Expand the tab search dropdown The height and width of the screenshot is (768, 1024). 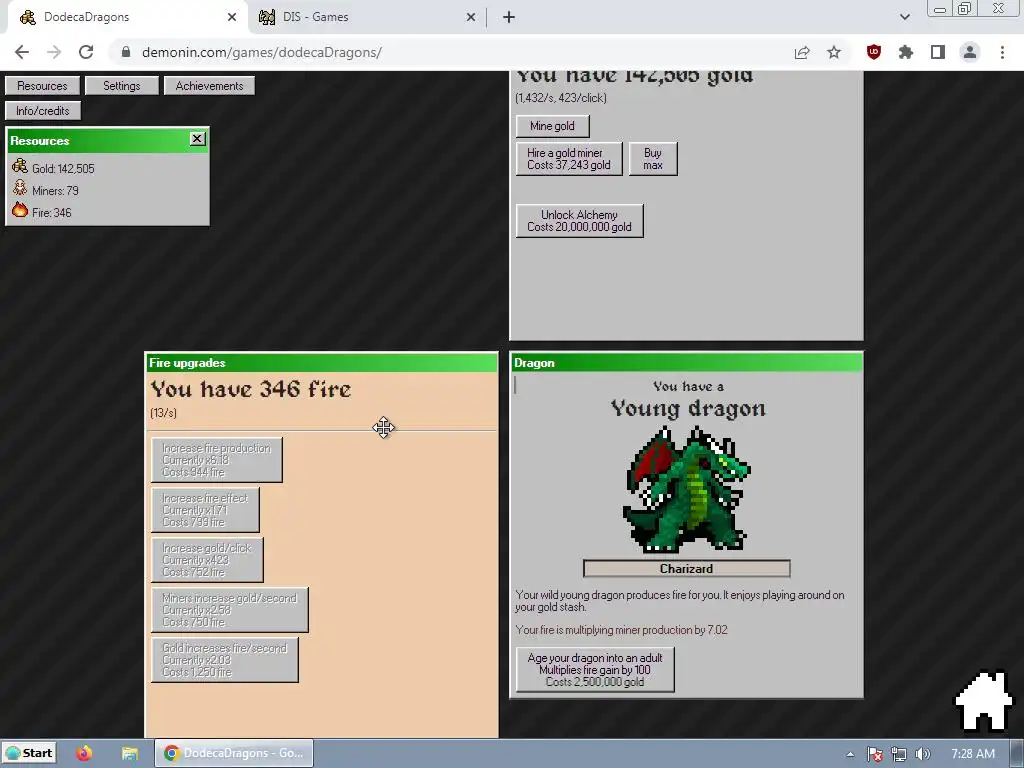coord(904,17)
